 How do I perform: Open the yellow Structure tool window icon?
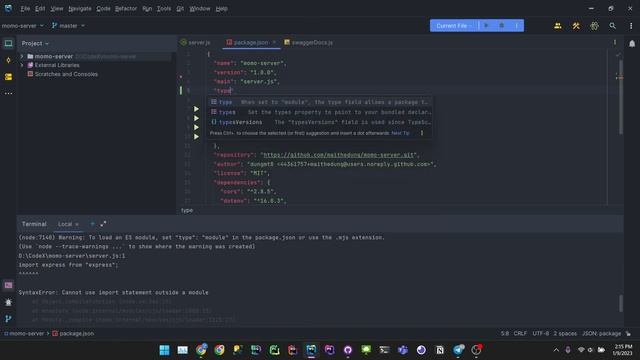[x=8, y=77]
